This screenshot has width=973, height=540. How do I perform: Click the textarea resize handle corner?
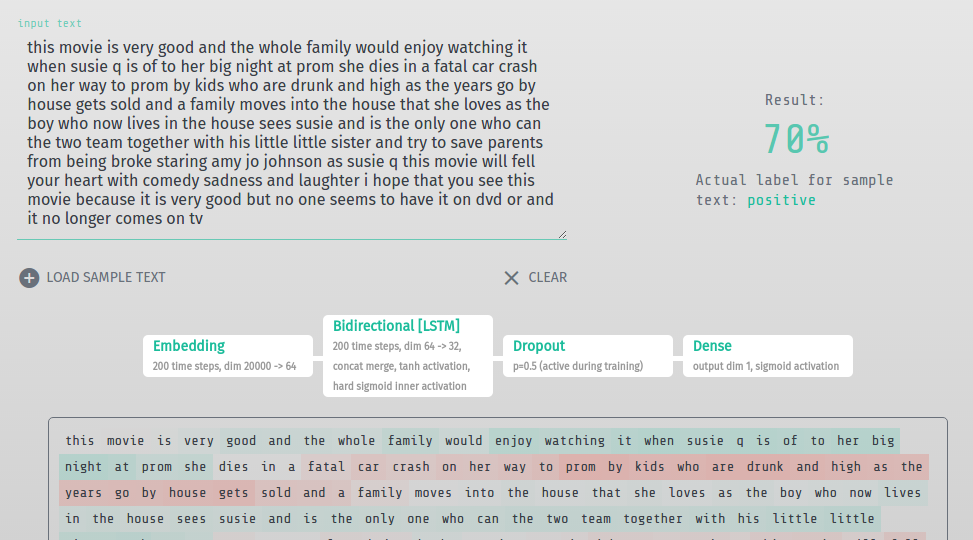562,235
